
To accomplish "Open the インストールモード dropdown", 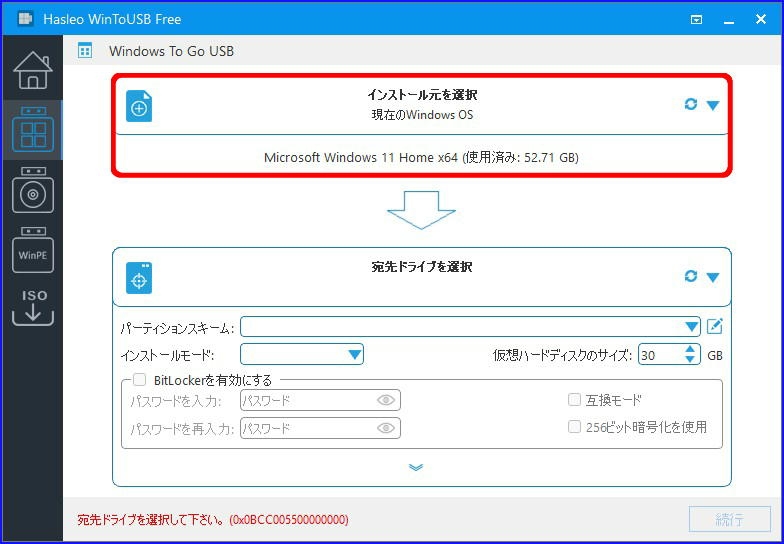I will tap(302, 354).
